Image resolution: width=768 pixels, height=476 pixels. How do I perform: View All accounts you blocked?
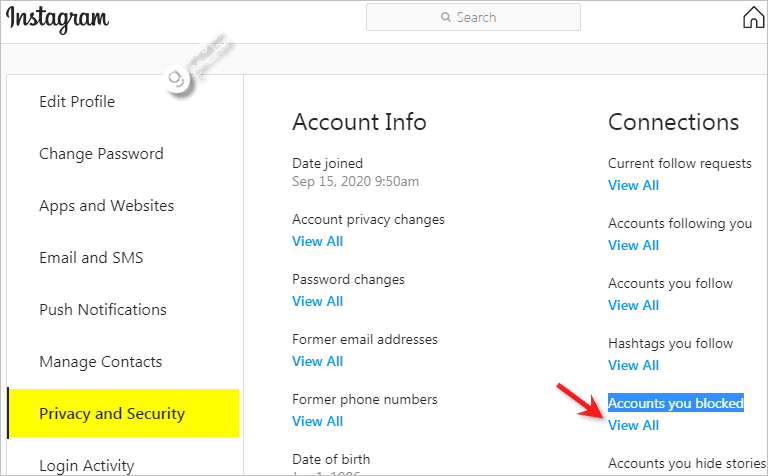click(633, 426)
